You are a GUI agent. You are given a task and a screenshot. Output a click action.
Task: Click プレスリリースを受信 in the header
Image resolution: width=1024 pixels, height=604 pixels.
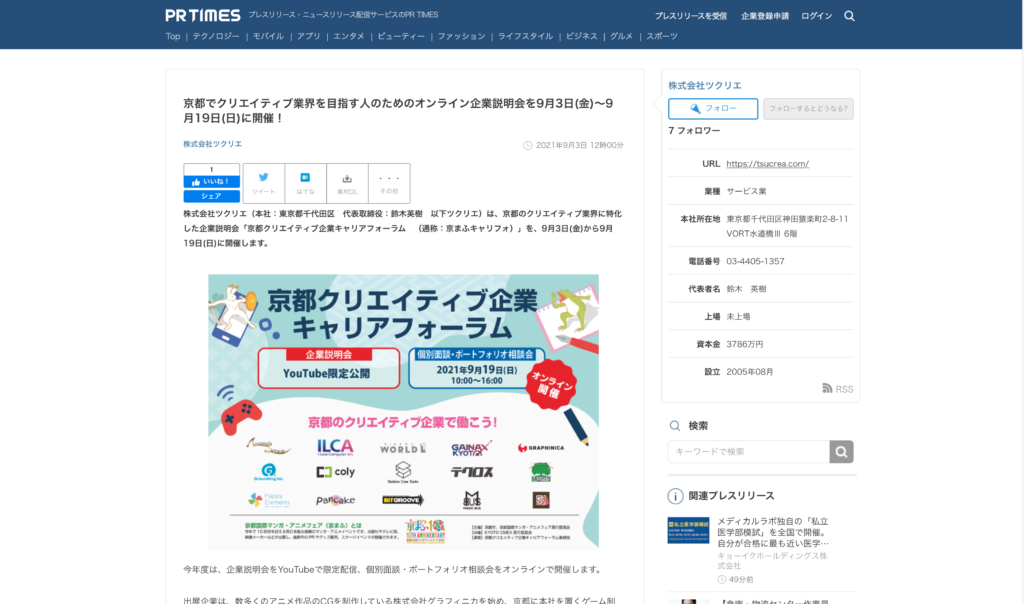click(x=691, y=16)
